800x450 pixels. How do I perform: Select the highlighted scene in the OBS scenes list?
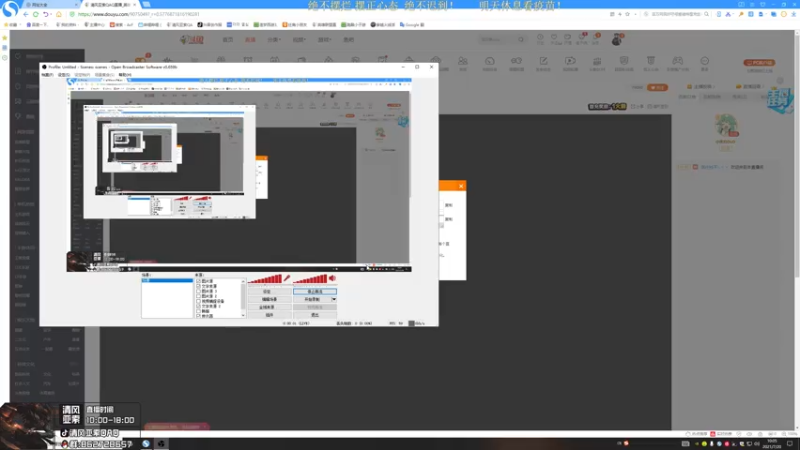point(167,280)
